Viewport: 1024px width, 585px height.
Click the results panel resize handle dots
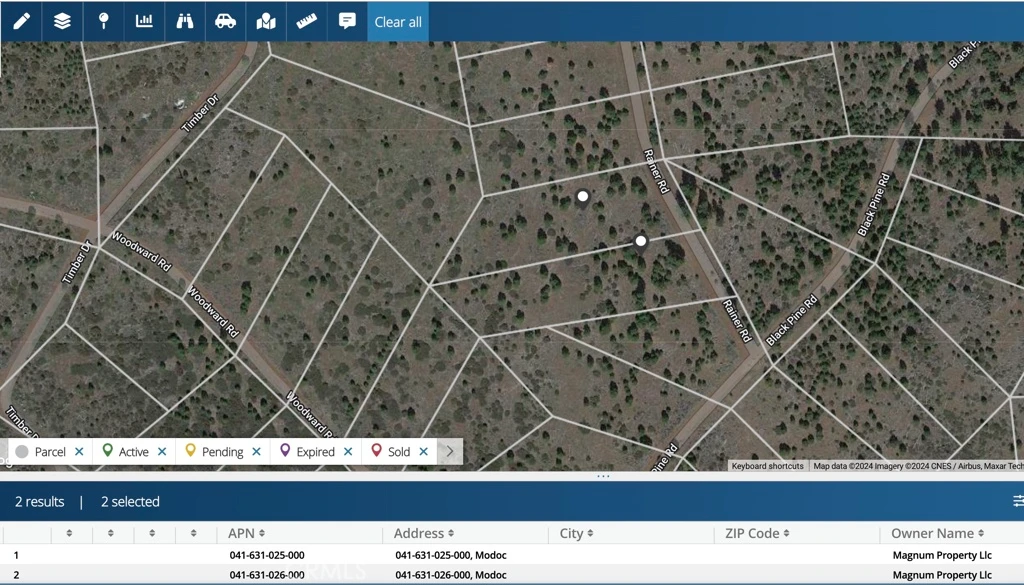[603, 476]
